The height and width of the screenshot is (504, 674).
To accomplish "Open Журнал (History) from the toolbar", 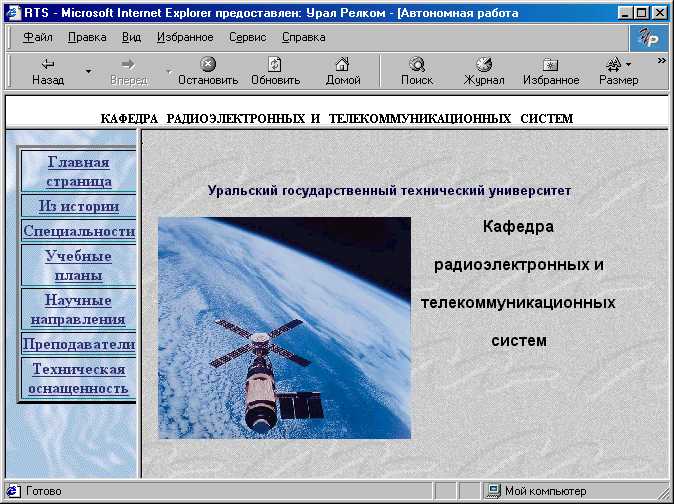I will click(484, 71).
